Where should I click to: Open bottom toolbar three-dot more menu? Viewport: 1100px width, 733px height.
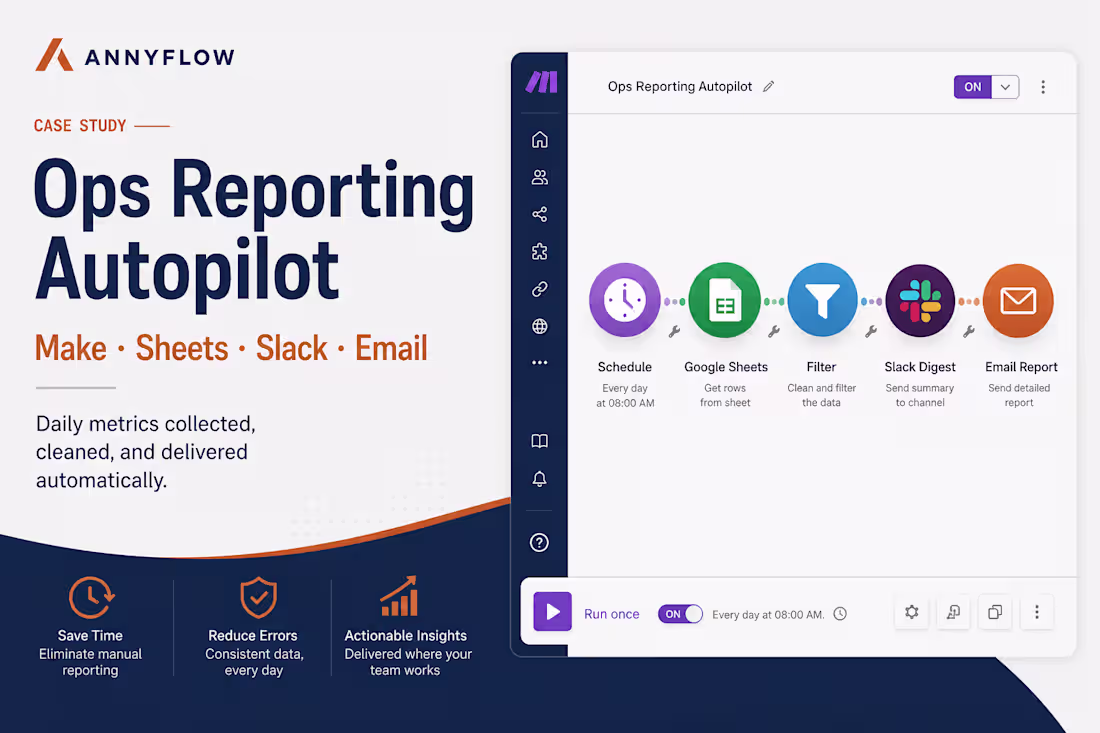[x=1037, y=612]
